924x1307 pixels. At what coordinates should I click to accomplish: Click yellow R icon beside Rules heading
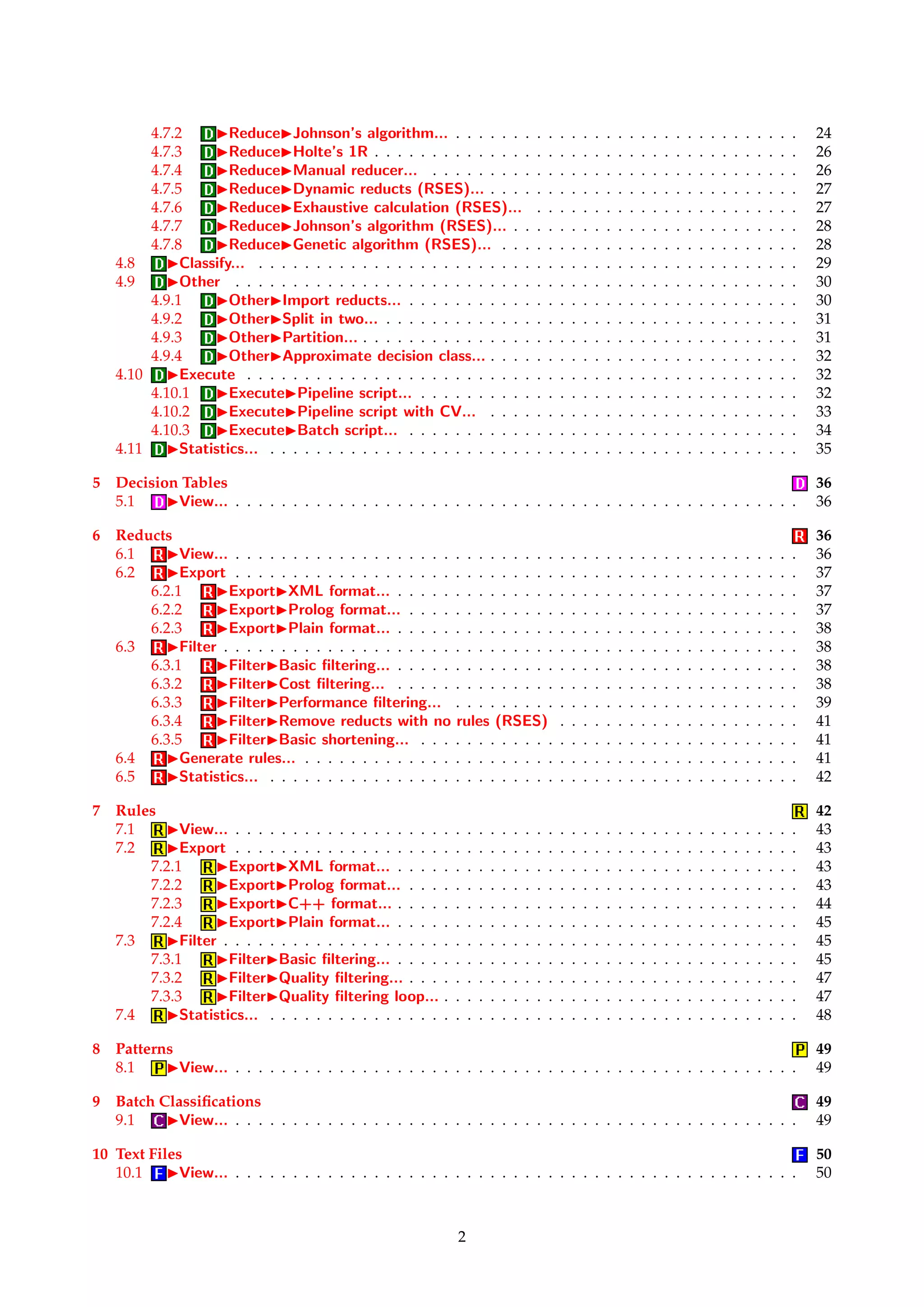(x=799, y=811)
